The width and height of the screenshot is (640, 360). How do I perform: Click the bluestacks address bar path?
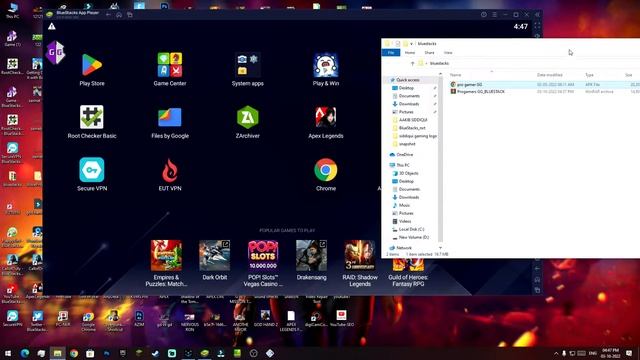coord(439,64)
